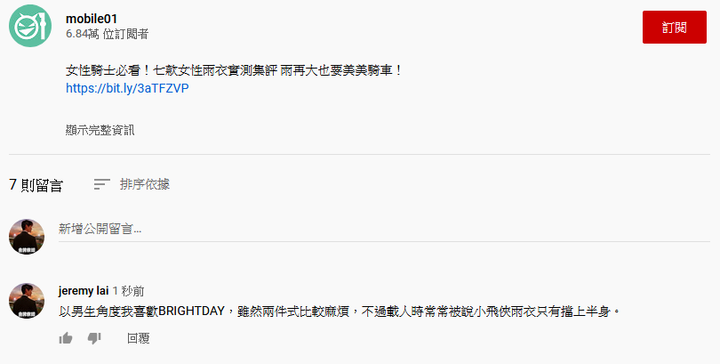Click the comment field underline
720x364 pixels.
384,241
